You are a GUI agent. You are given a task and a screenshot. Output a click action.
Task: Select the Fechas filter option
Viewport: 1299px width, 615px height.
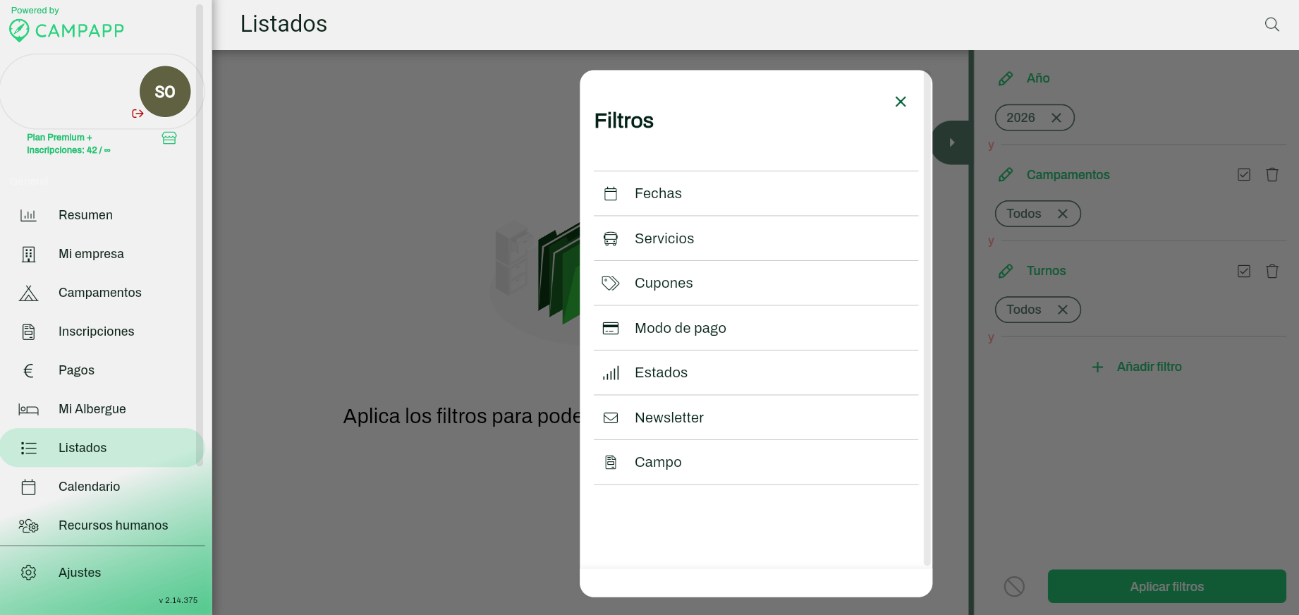tap(657, 194)
